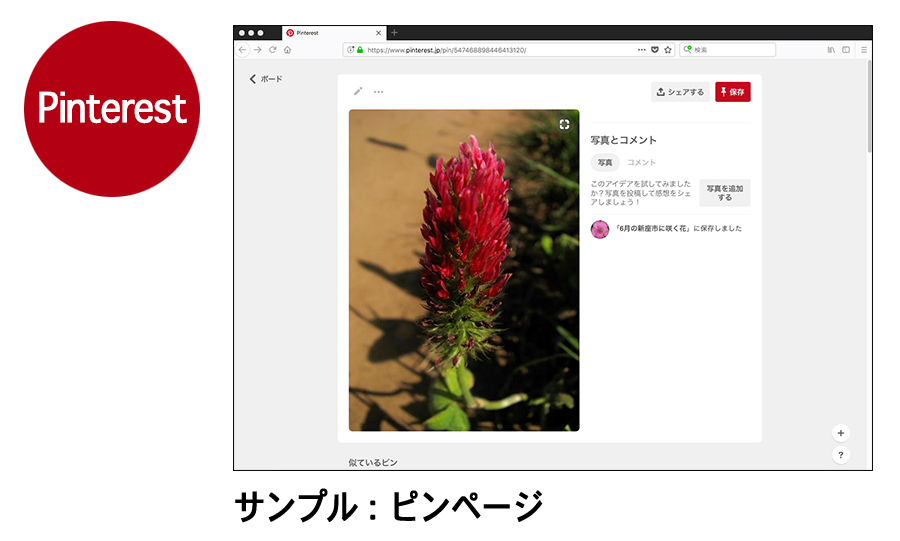Image resolution: width=900 pixels, height=541 pixels.
Task: Click the browser home icon
Action: tap(287, 49)
